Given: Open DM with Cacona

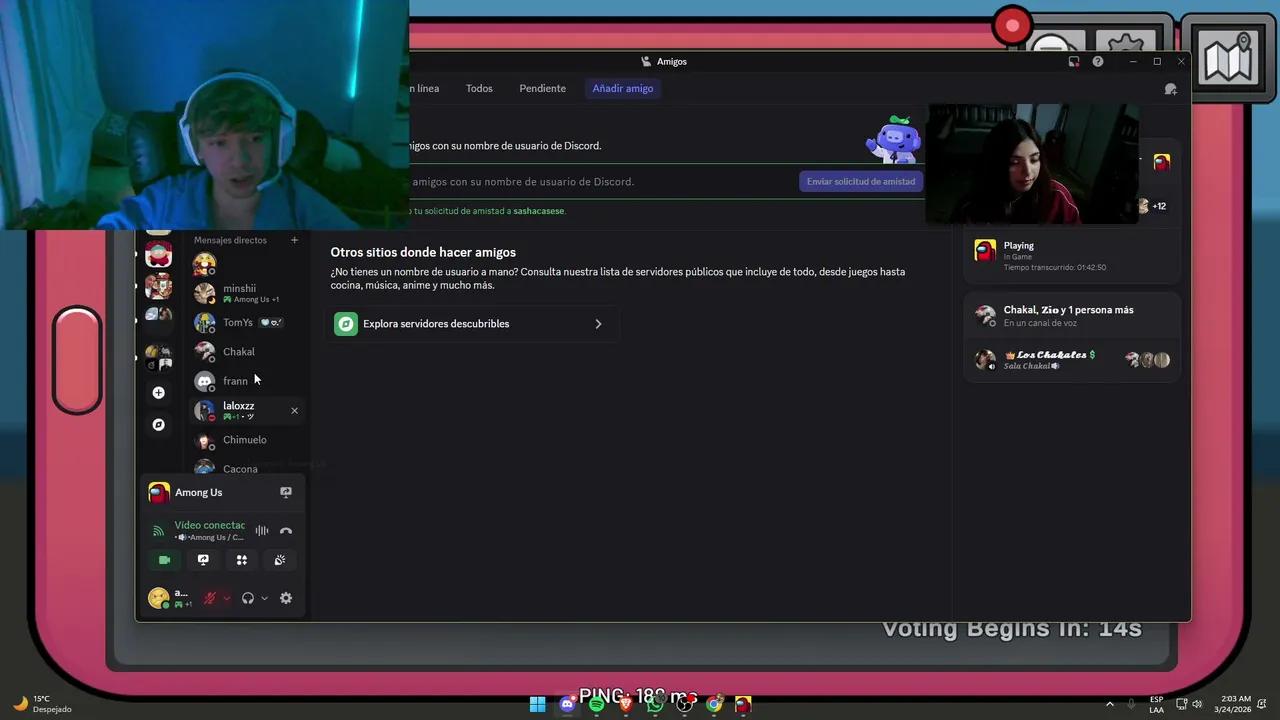Looking at the screenshot, I should (x=246, y=468).
